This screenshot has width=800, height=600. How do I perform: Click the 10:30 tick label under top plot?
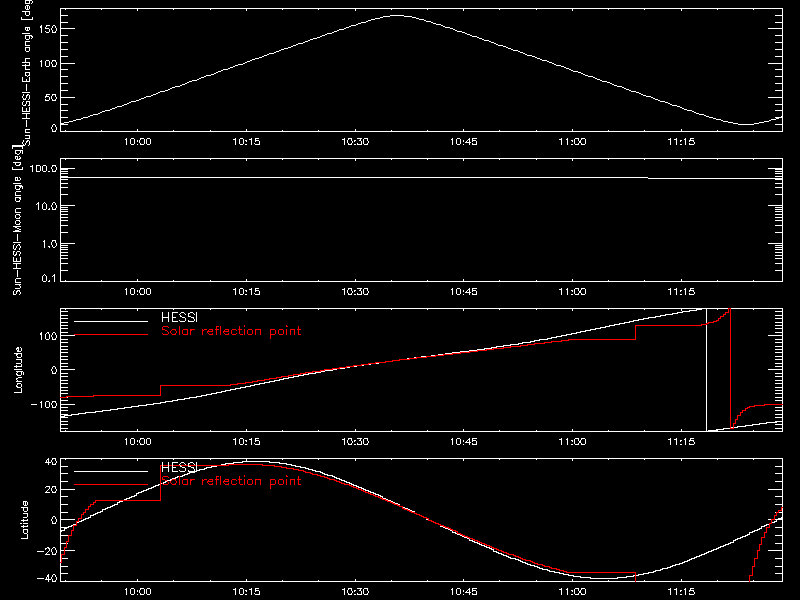pos(355,142)
